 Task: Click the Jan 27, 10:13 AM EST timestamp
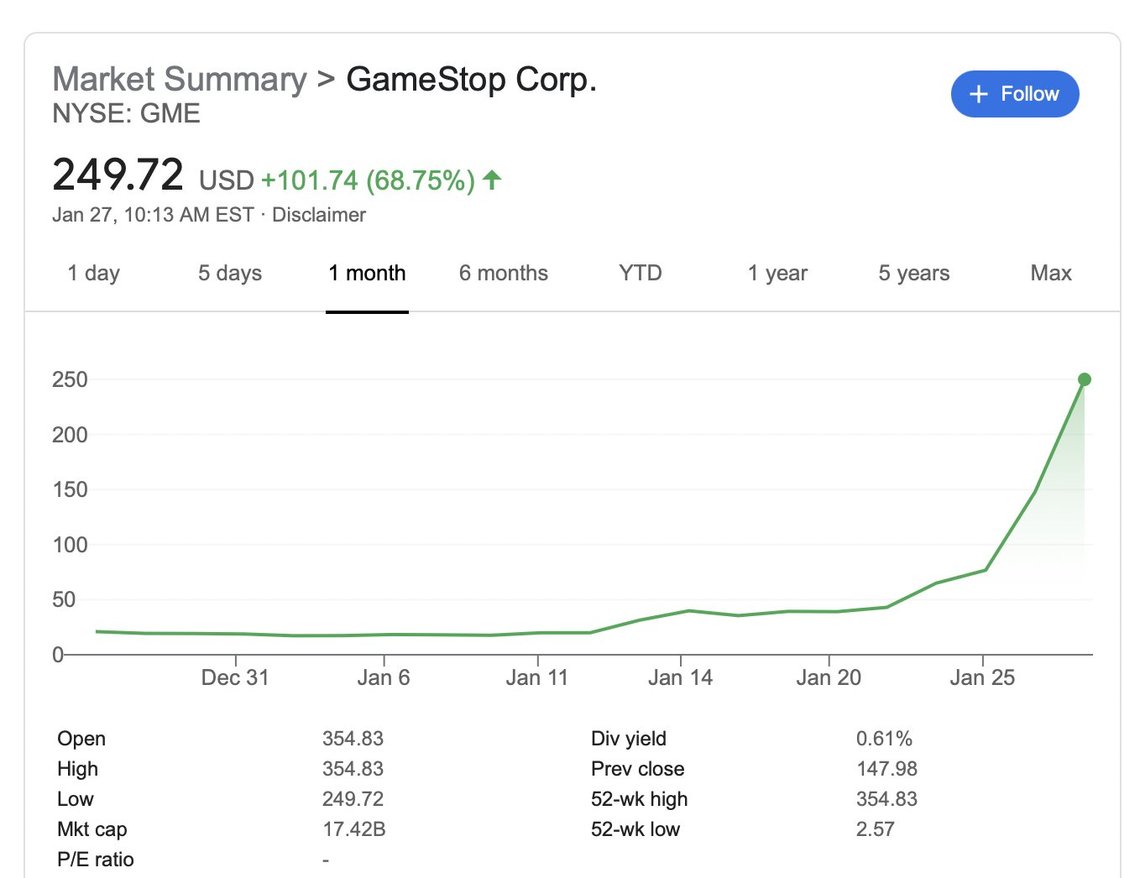tap(153, 215)
